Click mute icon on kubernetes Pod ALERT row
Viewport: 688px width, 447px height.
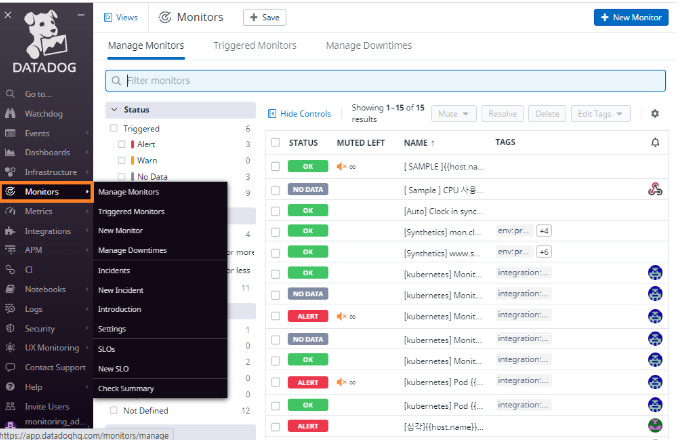341,382
